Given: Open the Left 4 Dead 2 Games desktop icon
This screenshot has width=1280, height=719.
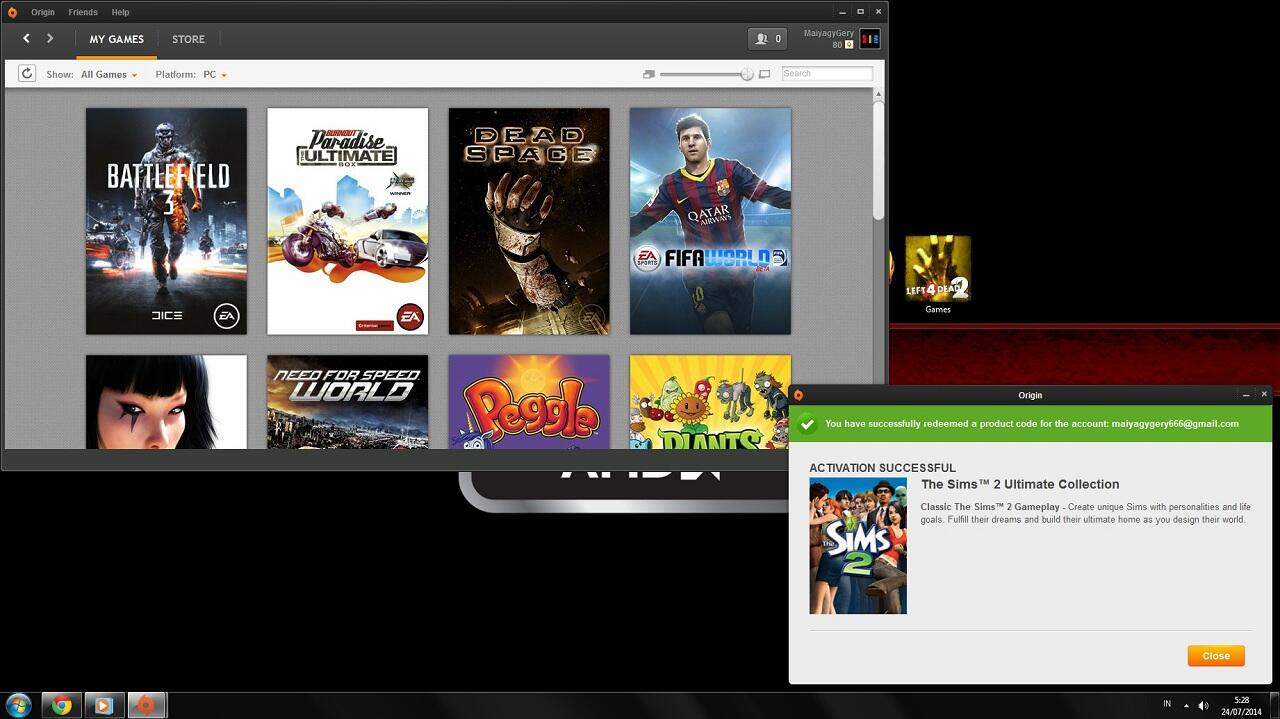Looking at the screenshot, I should pyautogui.click(x=938, y=275).
